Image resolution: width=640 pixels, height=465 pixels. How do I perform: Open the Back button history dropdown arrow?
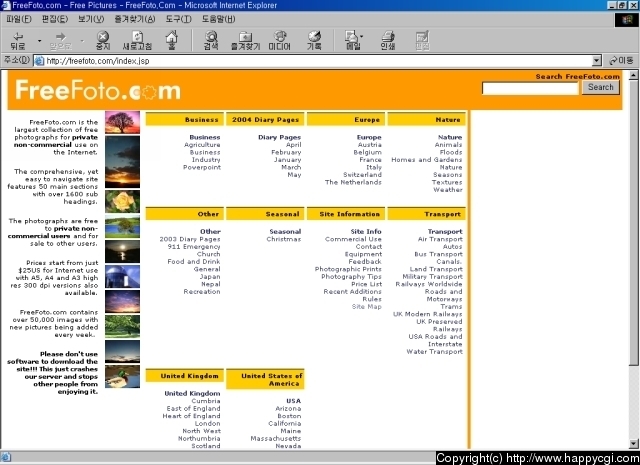(39, 41)
